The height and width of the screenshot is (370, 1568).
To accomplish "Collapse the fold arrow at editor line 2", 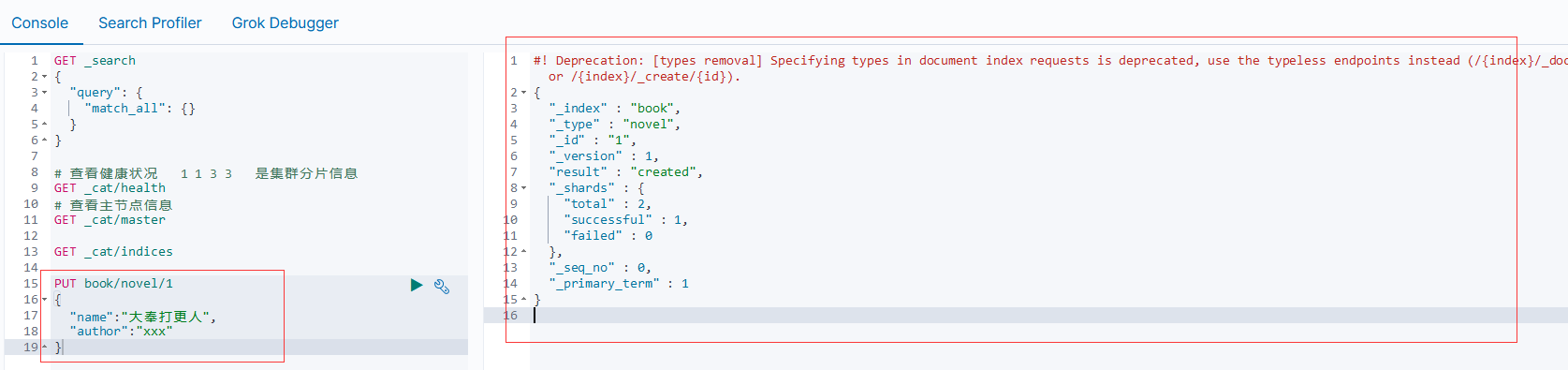I will click(x=44, y=77).
